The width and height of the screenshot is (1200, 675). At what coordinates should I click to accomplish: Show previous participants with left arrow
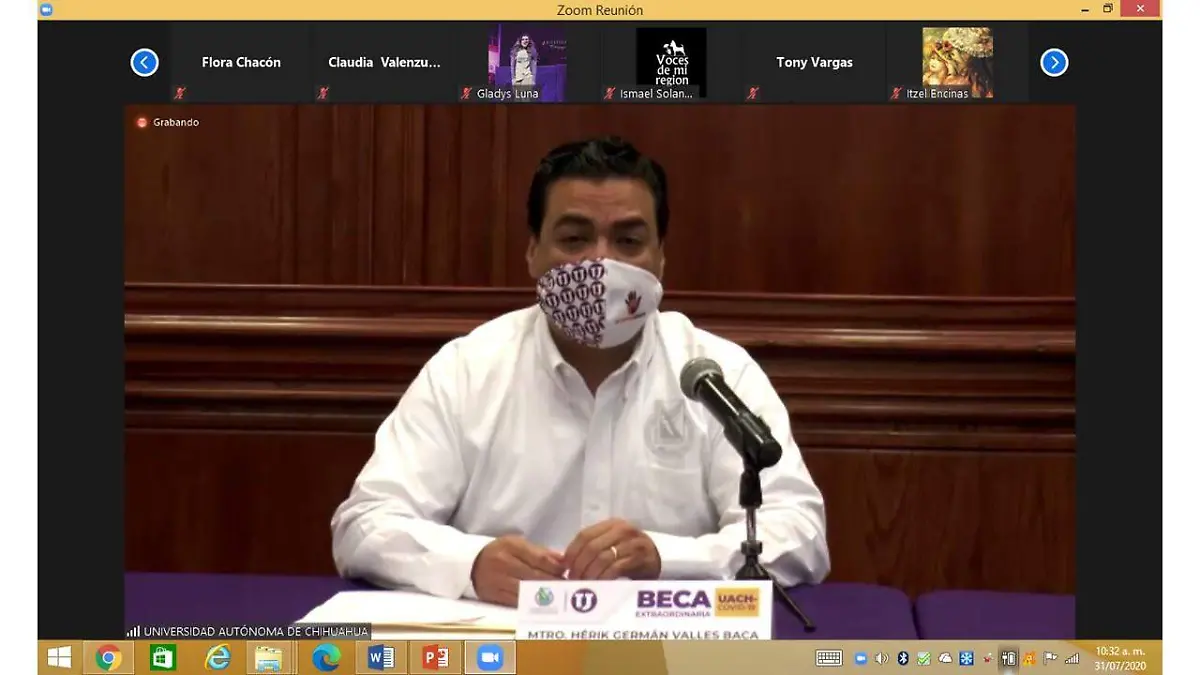(144, 63)
